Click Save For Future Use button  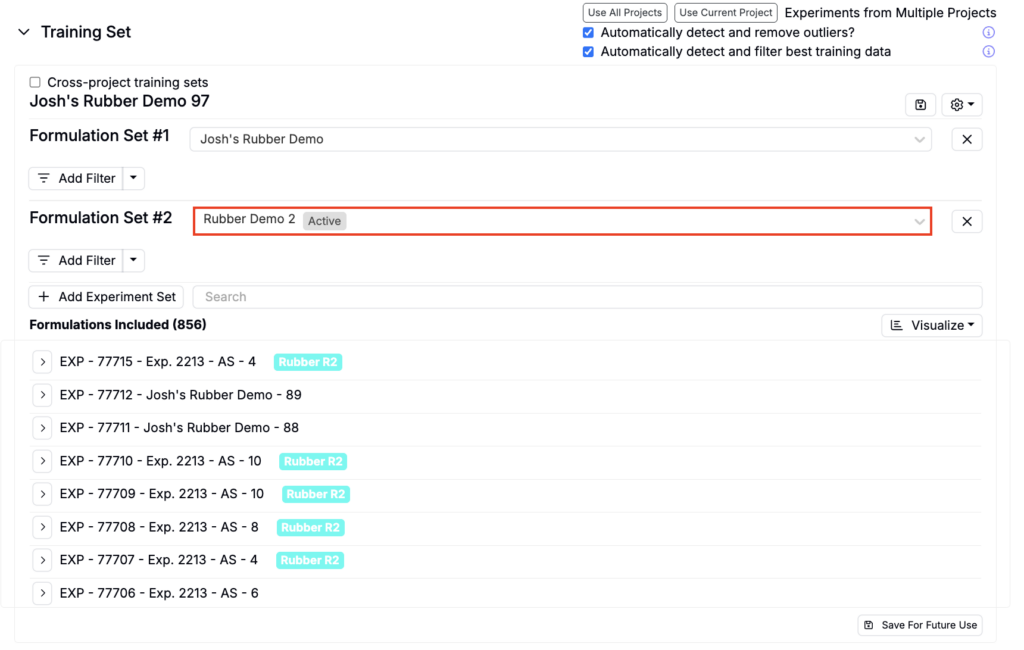920,625
